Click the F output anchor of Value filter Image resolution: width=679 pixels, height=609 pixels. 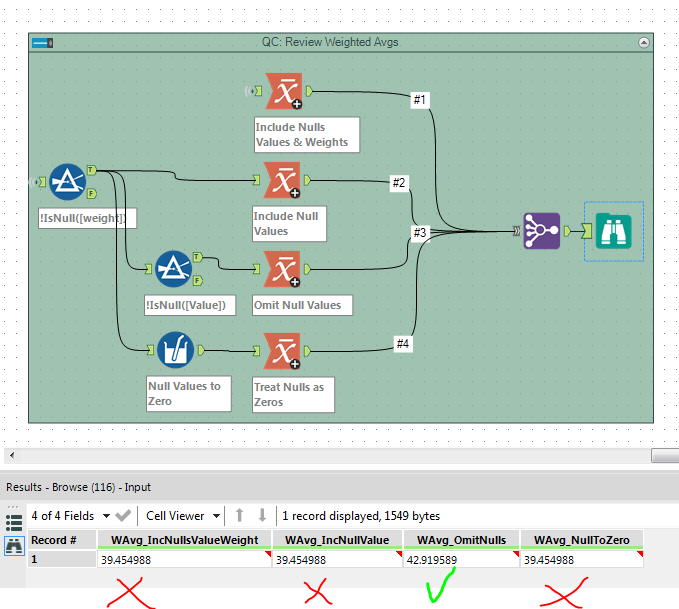pyautogui.click(x=197, y=281)
